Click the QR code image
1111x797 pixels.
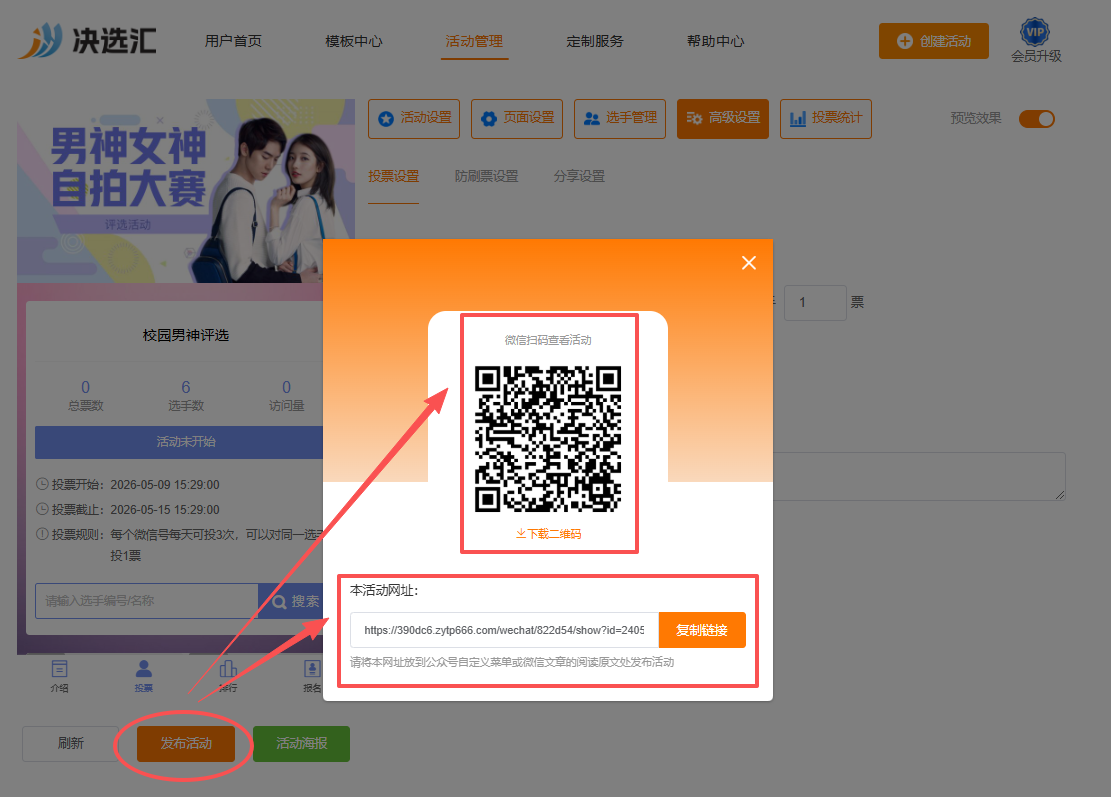[548, 439]
